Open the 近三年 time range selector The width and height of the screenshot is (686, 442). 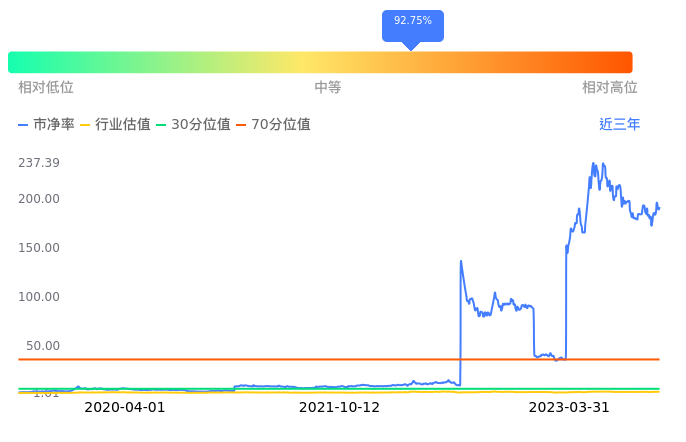619,125
